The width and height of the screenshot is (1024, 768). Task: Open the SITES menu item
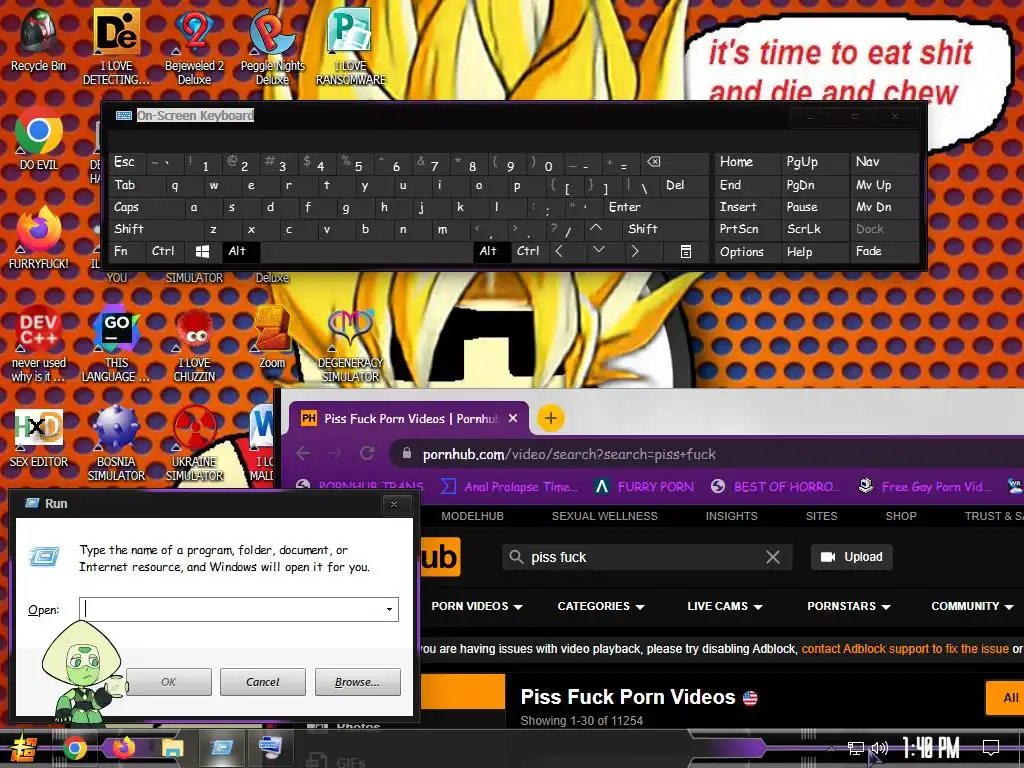[822, 516]
